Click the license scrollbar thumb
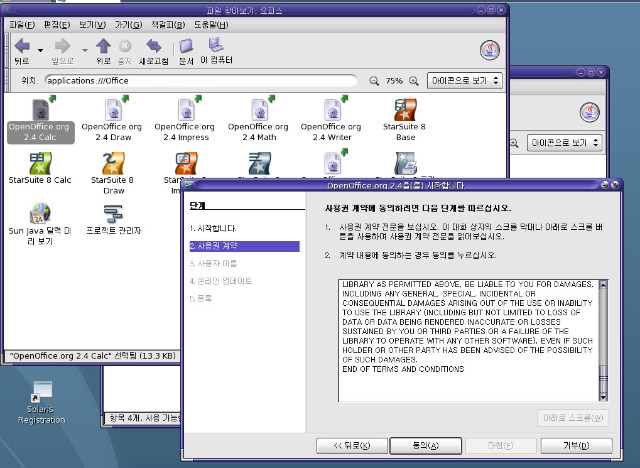The height and width of the screenshot is (468, 640). point(603,379)
